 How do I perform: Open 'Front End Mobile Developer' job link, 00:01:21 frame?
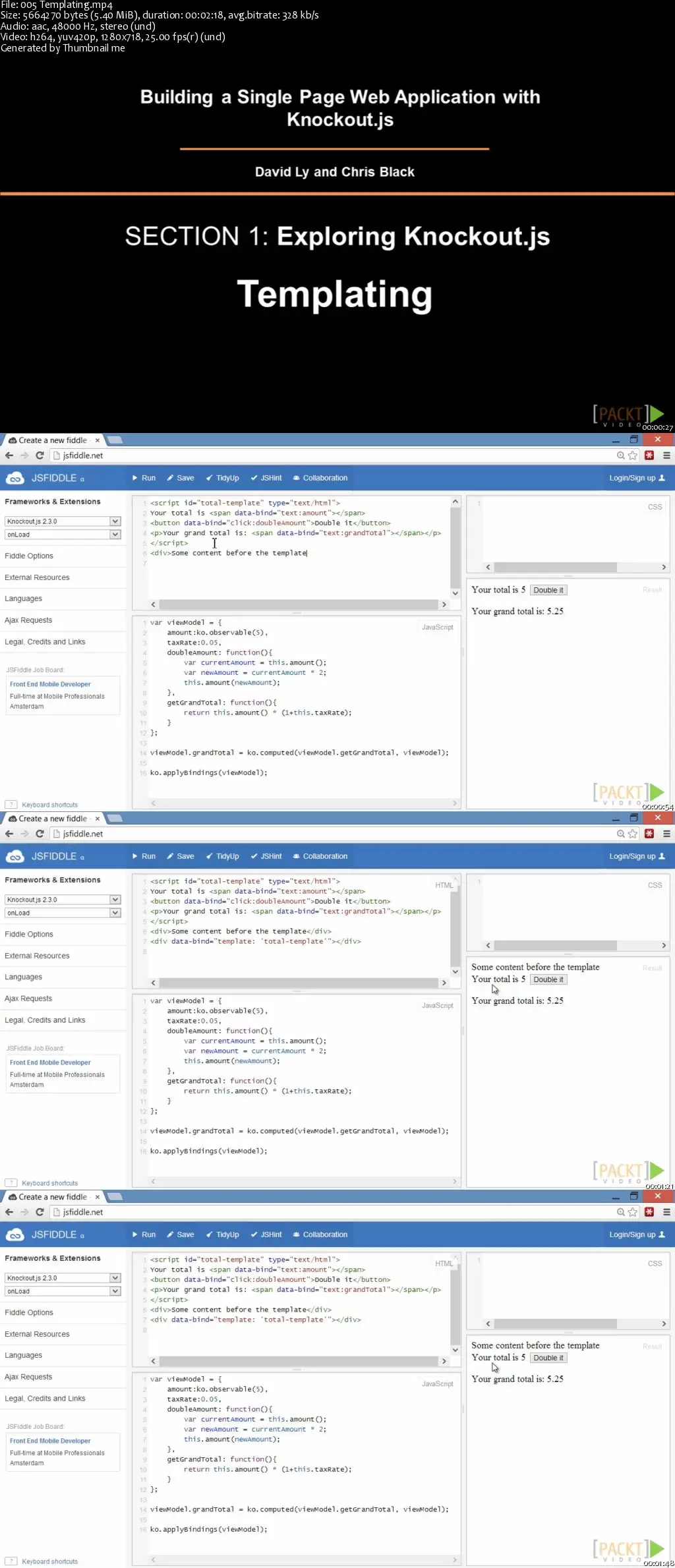pyautogui.click(x=50, y=1062)
